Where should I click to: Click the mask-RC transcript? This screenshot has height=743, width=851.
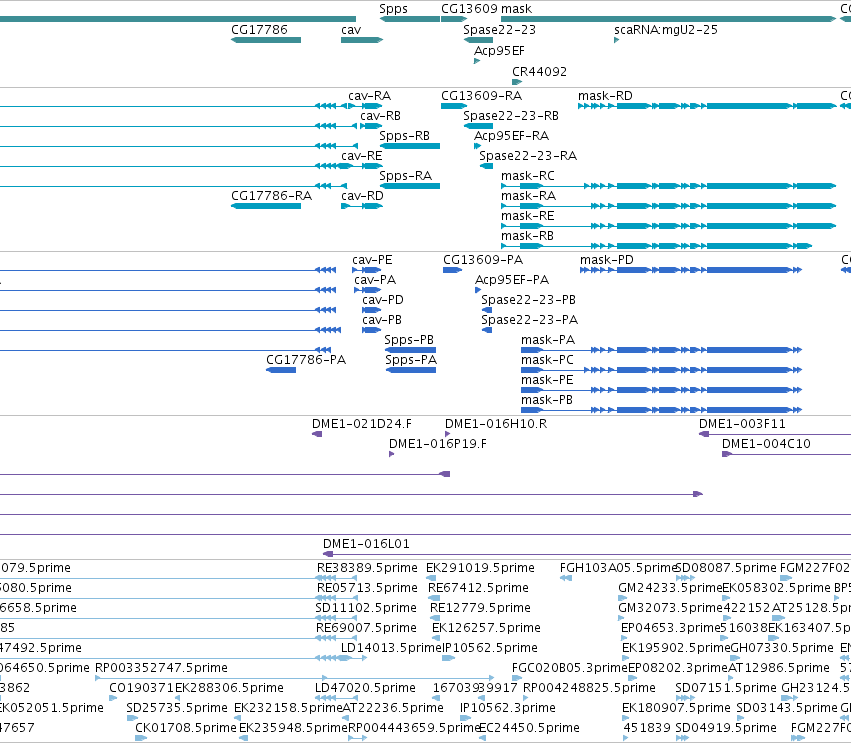click(668, 186)
